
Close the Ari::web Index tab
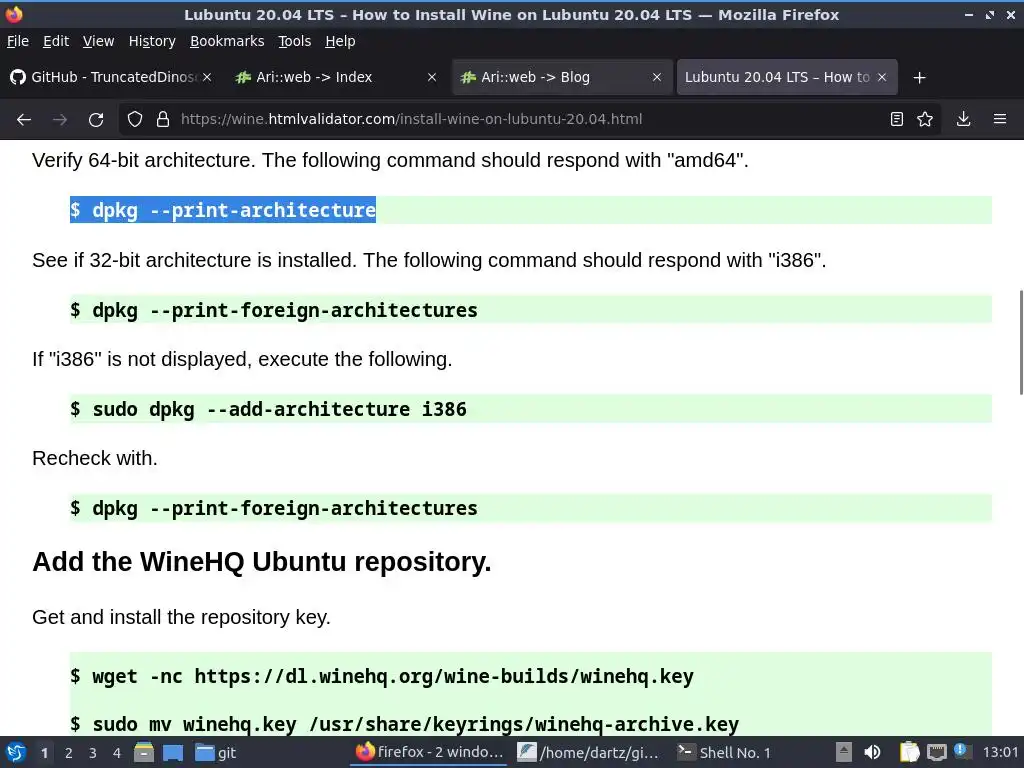click(x=432, y=77)
